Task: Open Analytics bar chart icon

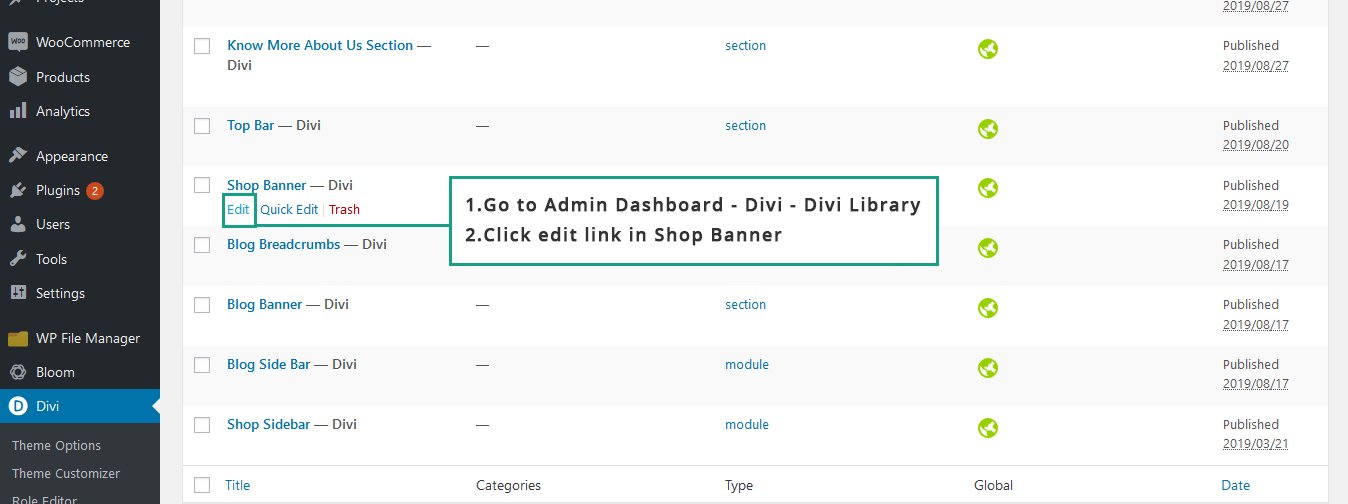Action: [17, 111]
